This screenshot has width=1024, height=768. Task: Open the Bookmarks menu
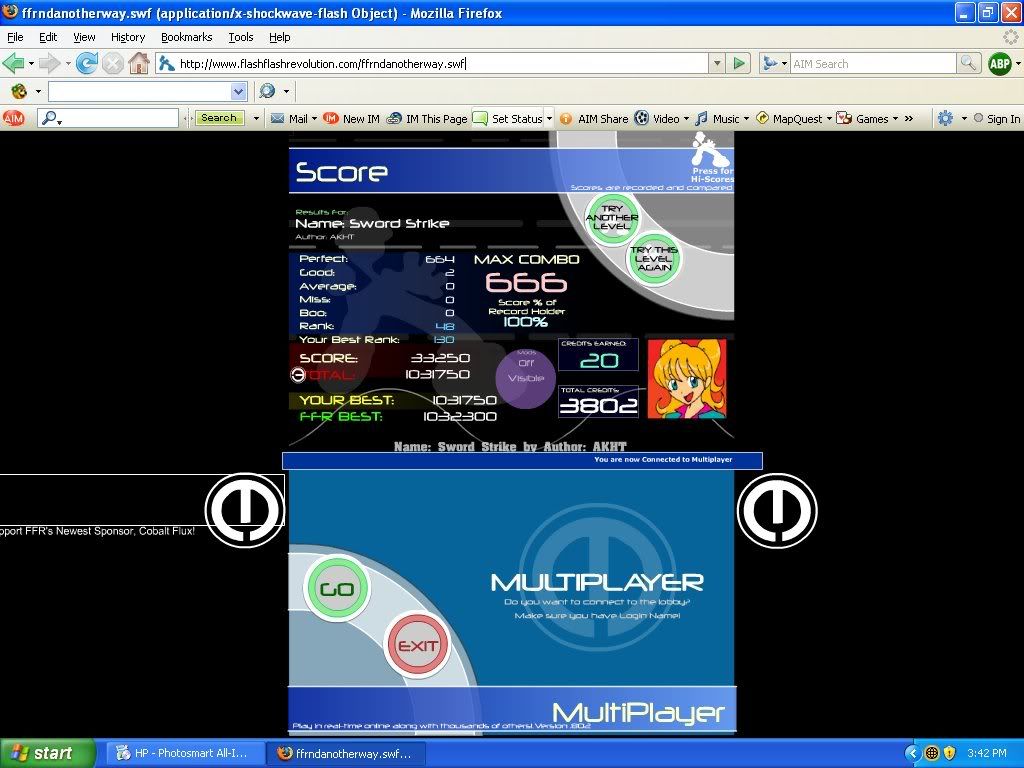[x=186, y=37]
